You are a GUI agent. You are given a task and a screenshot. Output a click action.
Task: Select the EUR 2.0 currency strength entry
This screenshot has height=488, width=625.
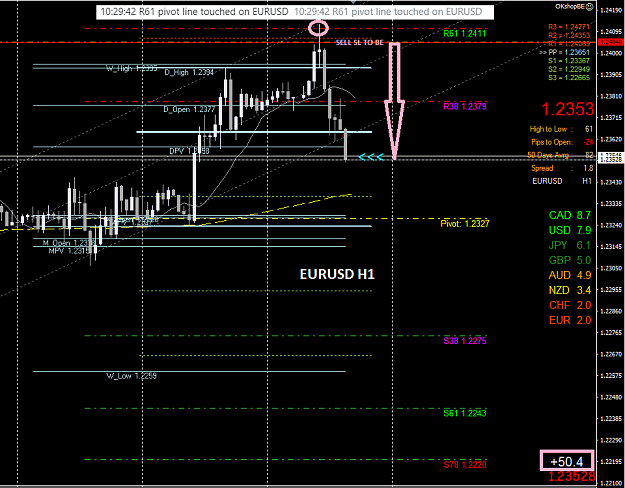(x=570, y=320)
